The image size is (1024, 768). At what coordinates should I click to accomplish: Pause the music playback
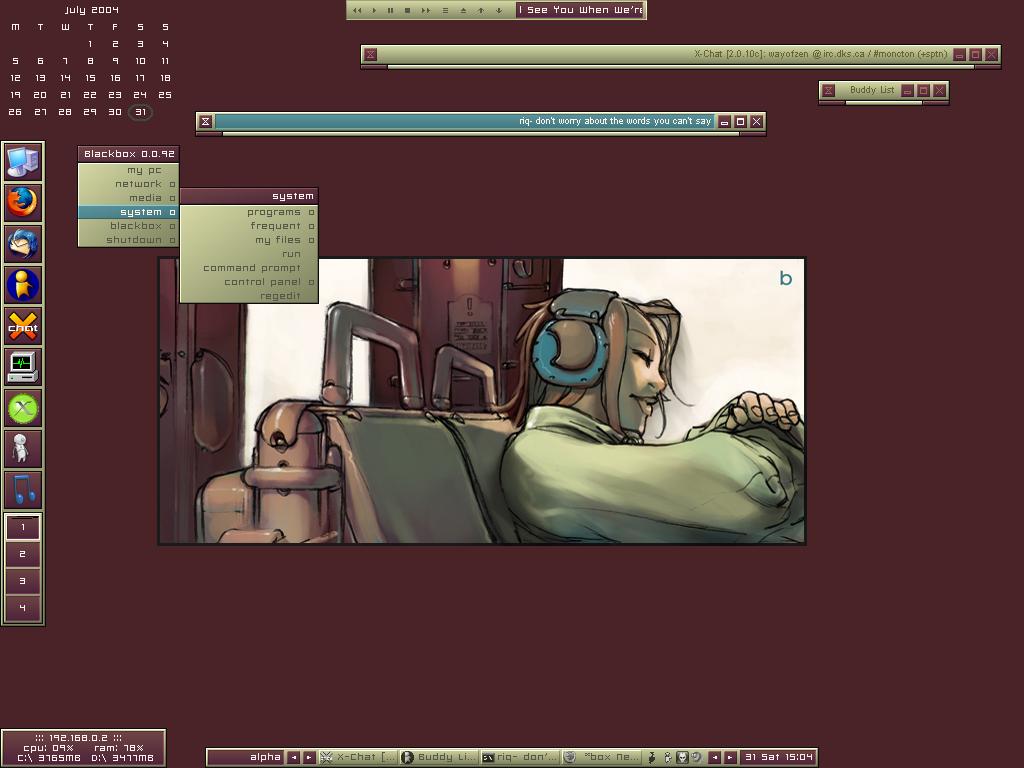[x=391, y=10]
